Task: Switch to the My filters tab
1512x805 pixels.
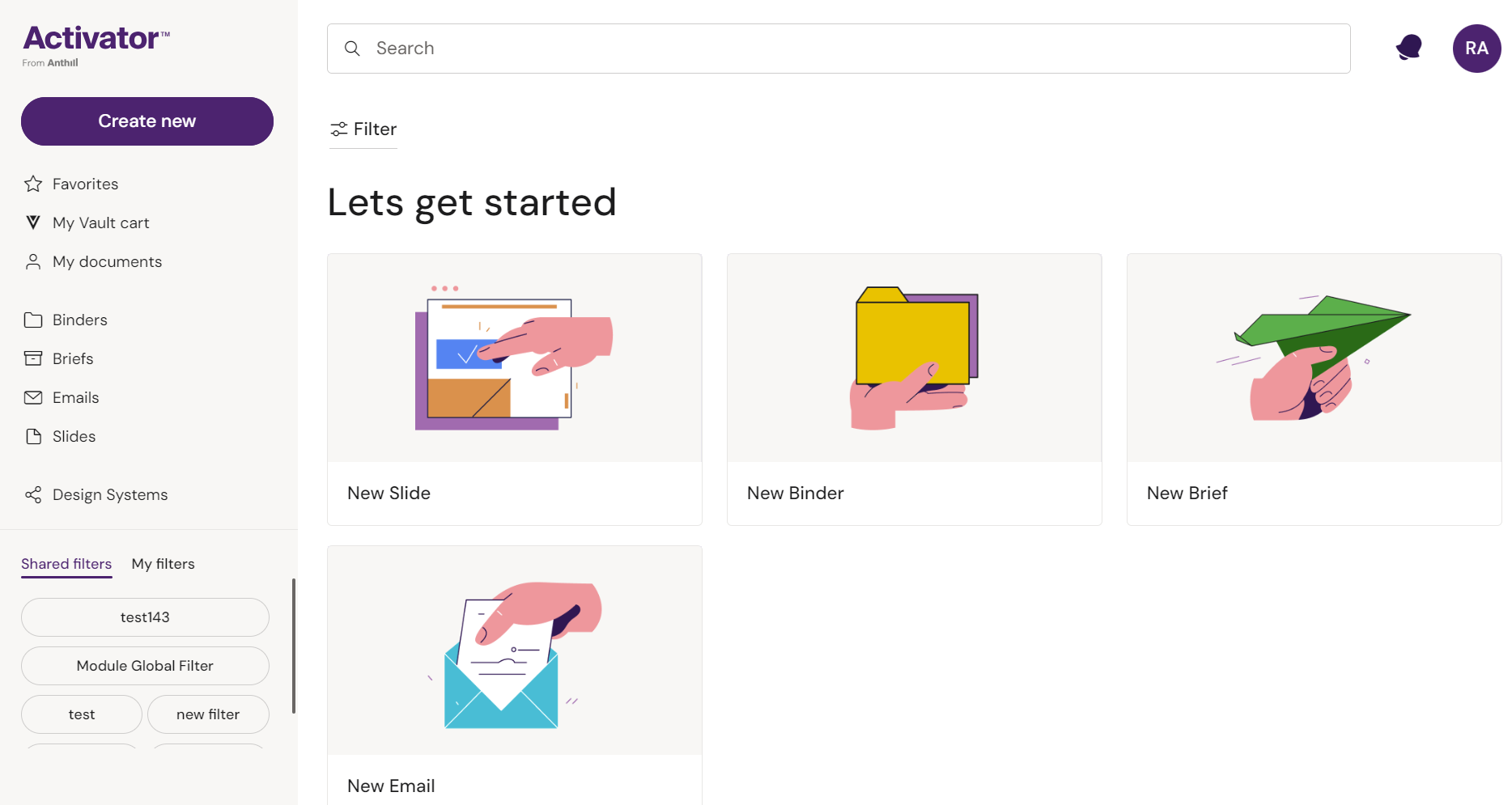Action: click(163, 564)
